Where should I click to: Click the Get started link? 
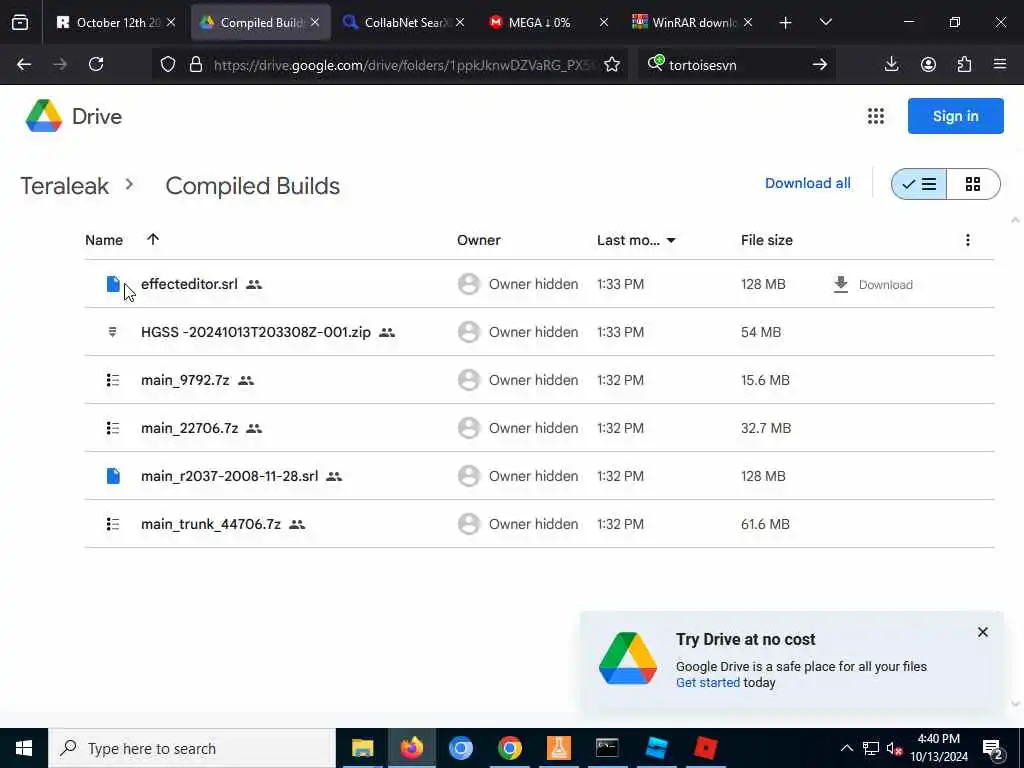[707, 682]
